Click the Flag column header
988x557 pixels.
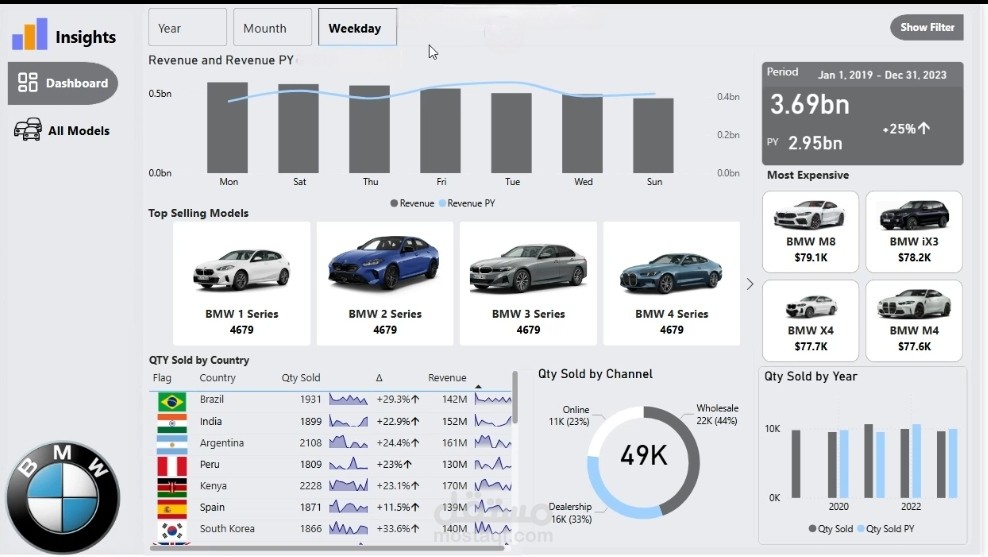click(162, 377)
